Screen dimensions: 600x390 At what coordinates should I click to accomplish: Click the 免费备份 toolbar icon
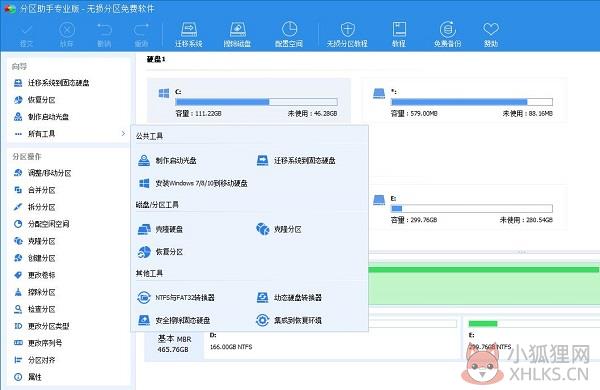pos(447,35)
